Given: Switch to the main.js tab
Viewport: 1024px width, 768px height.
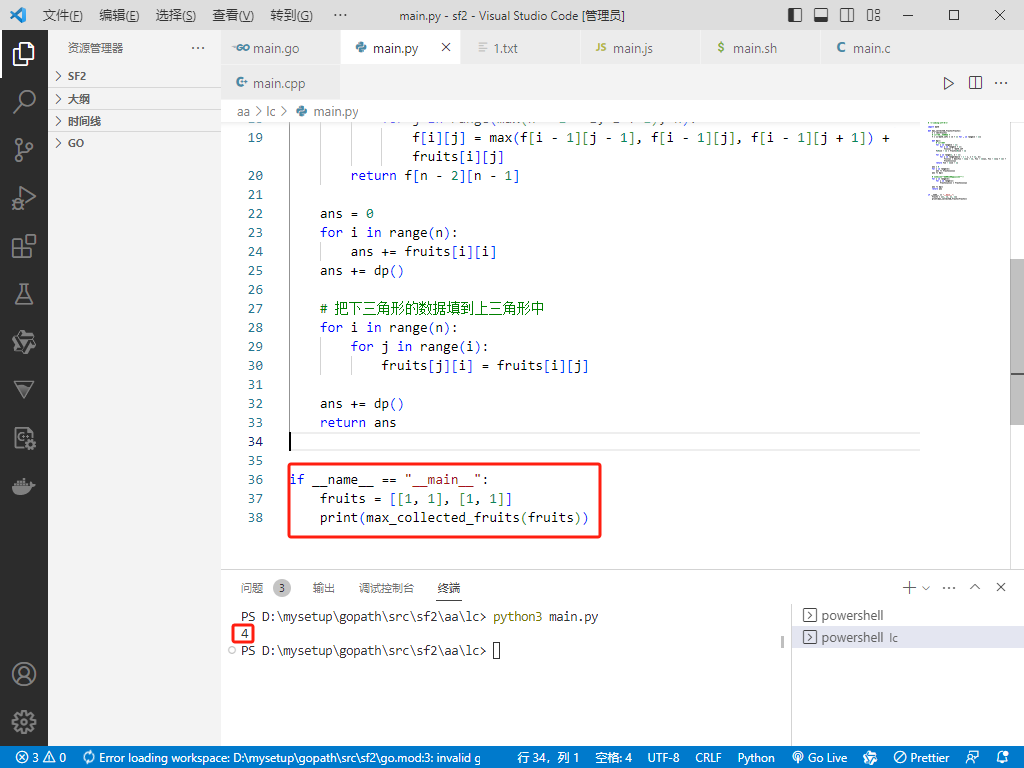Looking at the screenshot, I should pyautogui.click(x=640, y=48).
